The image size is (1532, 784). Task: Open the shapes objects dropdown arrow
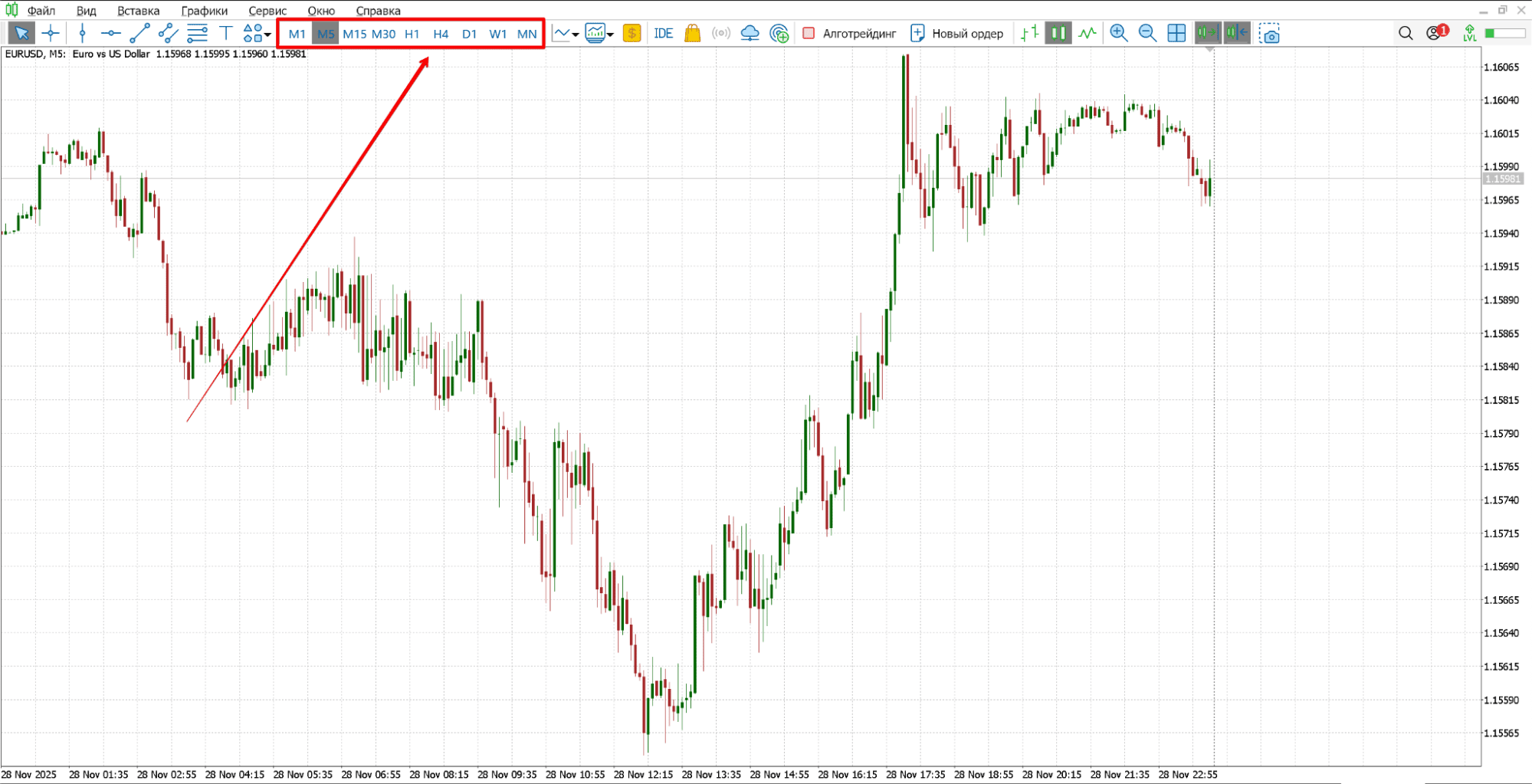[x=267, y=34]
